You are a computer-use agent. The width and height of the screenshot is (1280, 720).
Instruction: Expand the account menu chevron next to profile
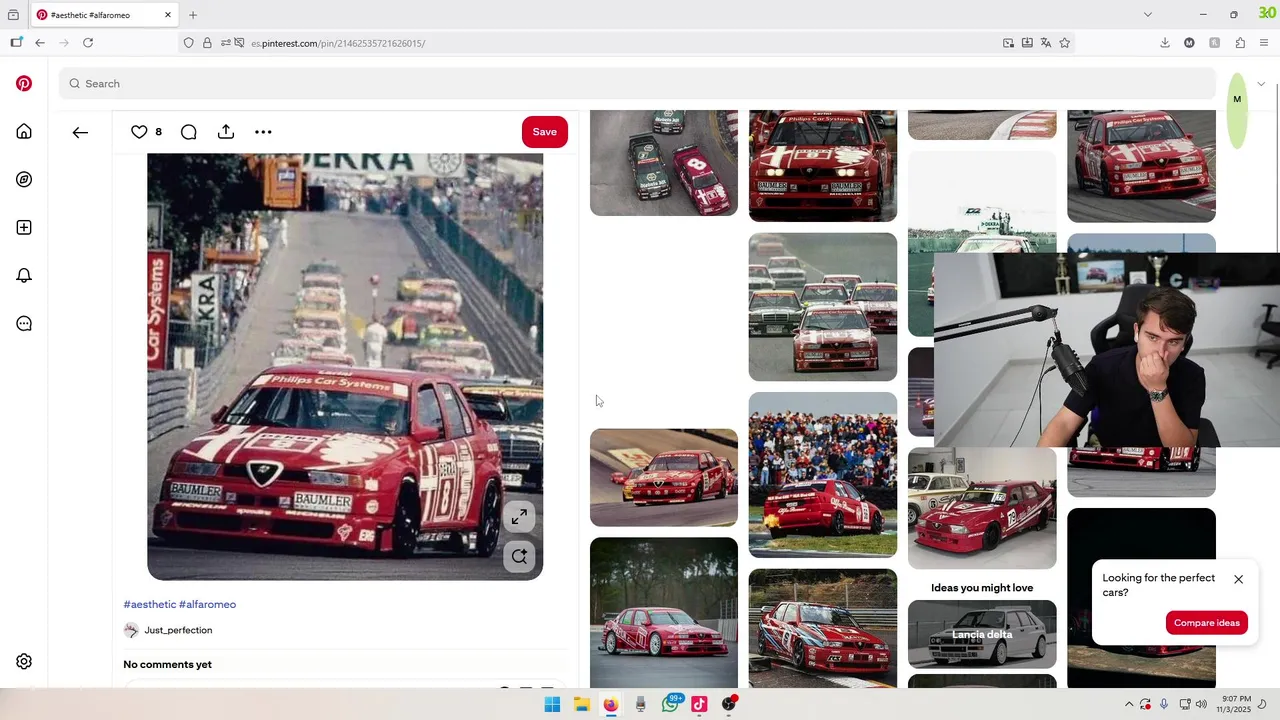click(x=1261, y=84)
